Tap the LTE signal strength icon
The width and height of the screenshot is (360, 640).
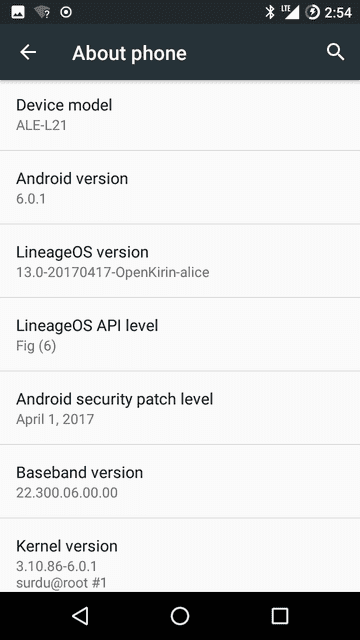coord(290,12)
